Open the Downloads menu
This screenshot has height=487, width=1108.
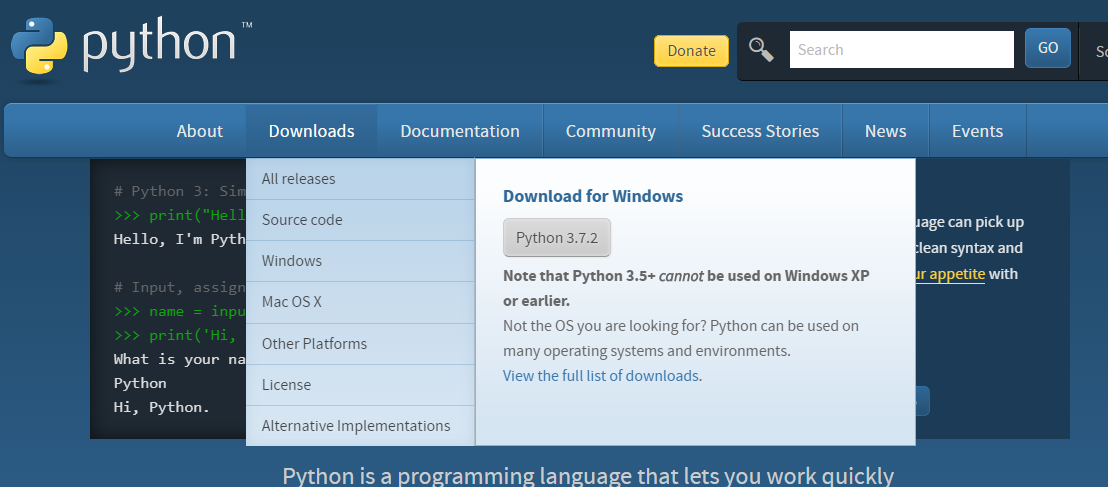(311, 131)
